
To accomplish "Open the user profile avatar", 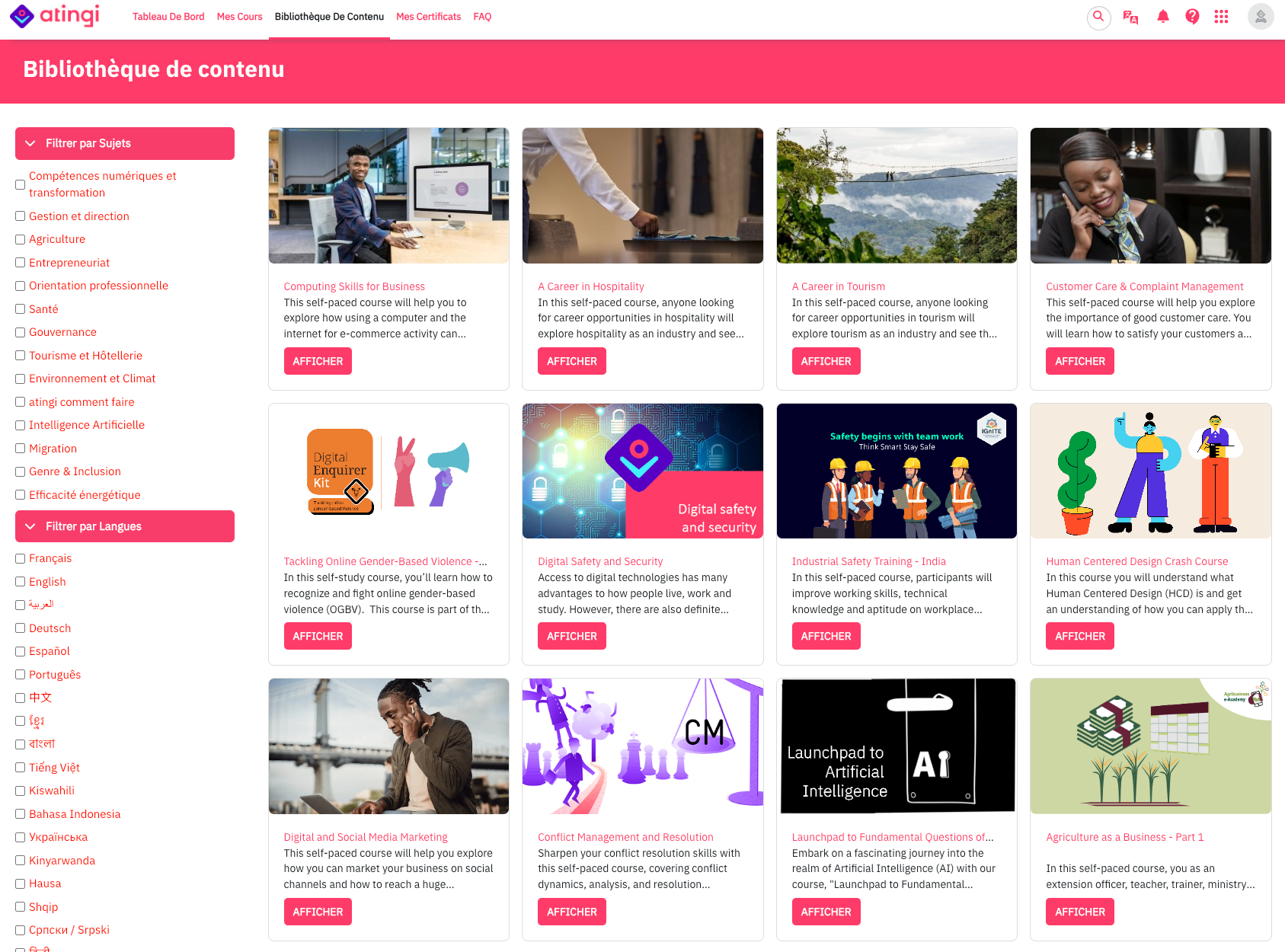I will pos(1261,17).
